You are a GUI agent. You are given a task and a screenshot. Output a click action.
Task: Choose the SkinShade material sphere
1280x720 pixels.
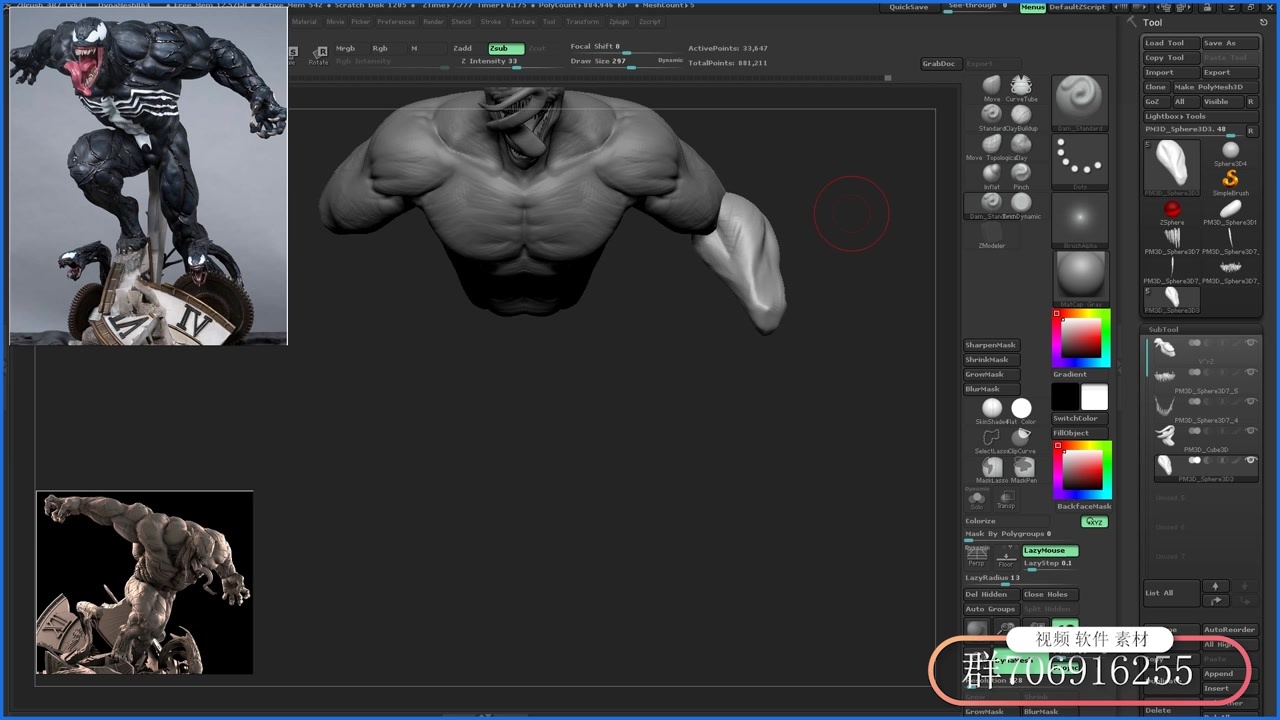pos(991,409)
